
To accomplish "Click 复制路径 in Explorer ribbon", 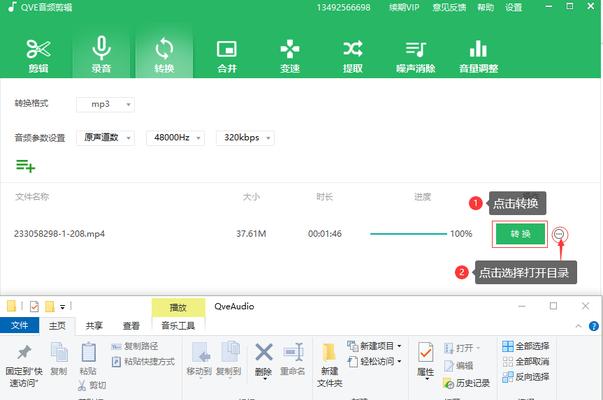I will tap(135, 346).
